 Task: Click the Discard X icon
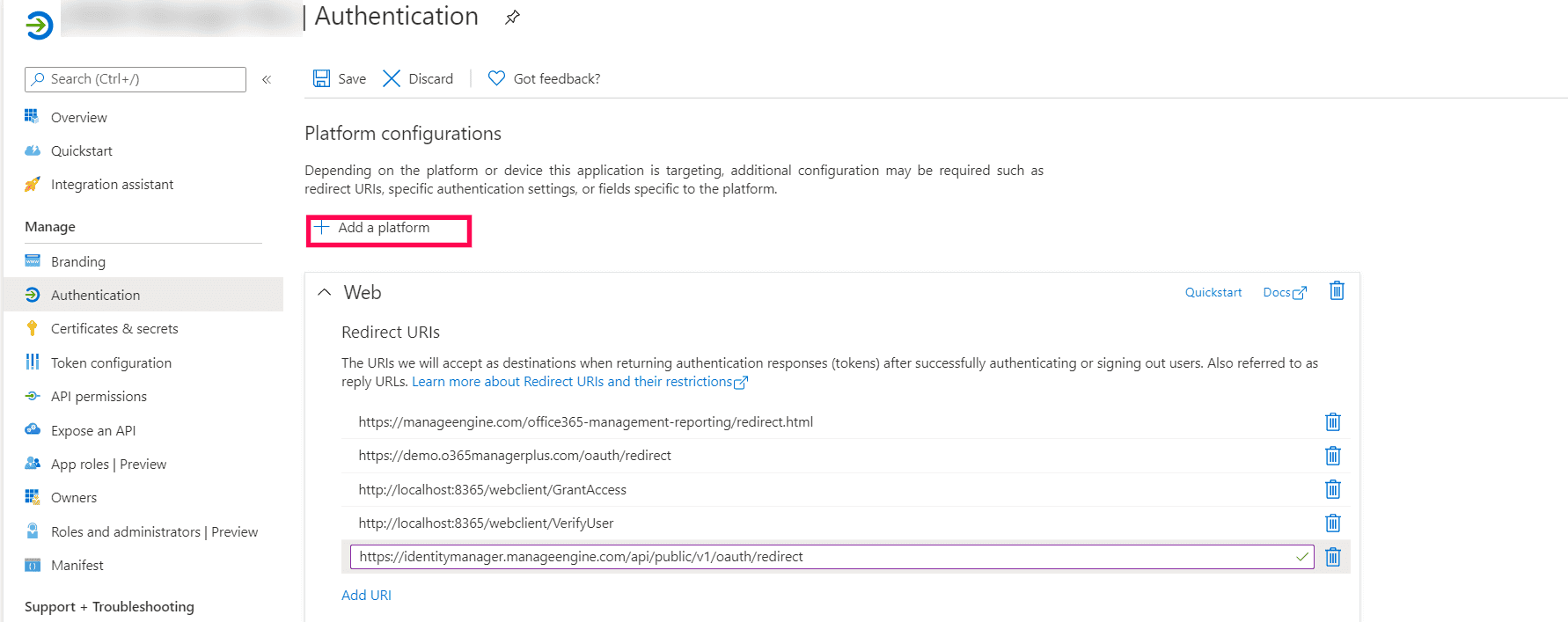pyautogui.click(x=392, y=79)
